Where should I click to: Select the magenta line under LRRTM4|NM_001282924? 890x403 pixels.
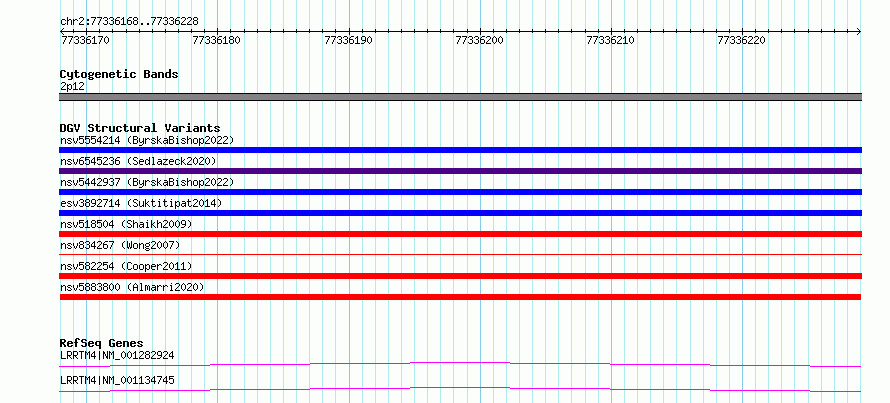(460, 364)
